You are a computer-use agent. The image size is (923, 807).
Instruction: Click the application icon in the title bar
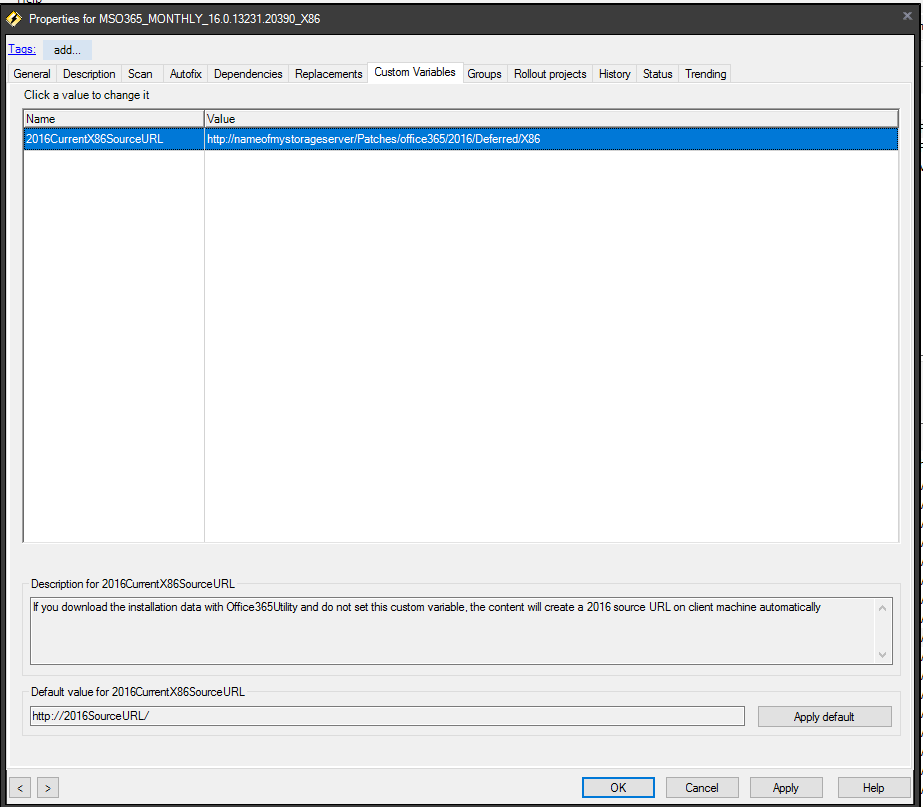click(14, 18)
